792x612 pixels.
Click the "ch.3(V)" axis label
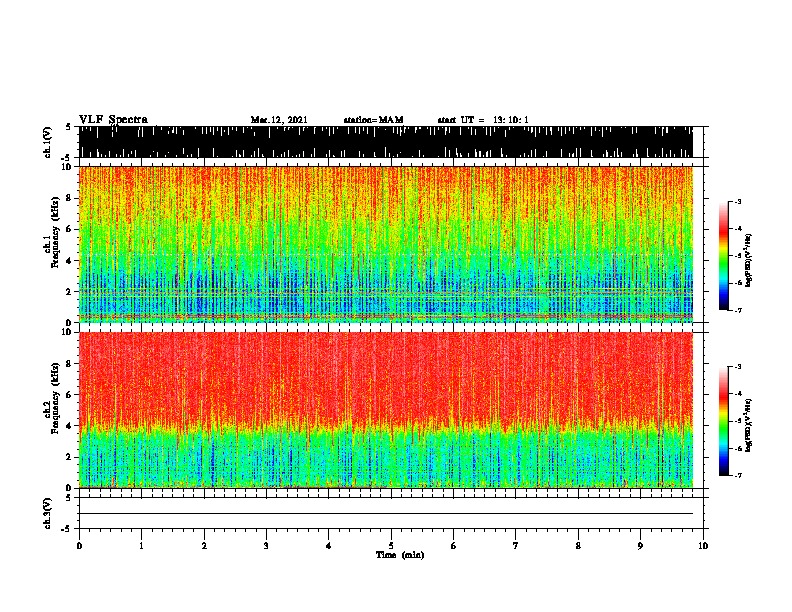point(48,513)
